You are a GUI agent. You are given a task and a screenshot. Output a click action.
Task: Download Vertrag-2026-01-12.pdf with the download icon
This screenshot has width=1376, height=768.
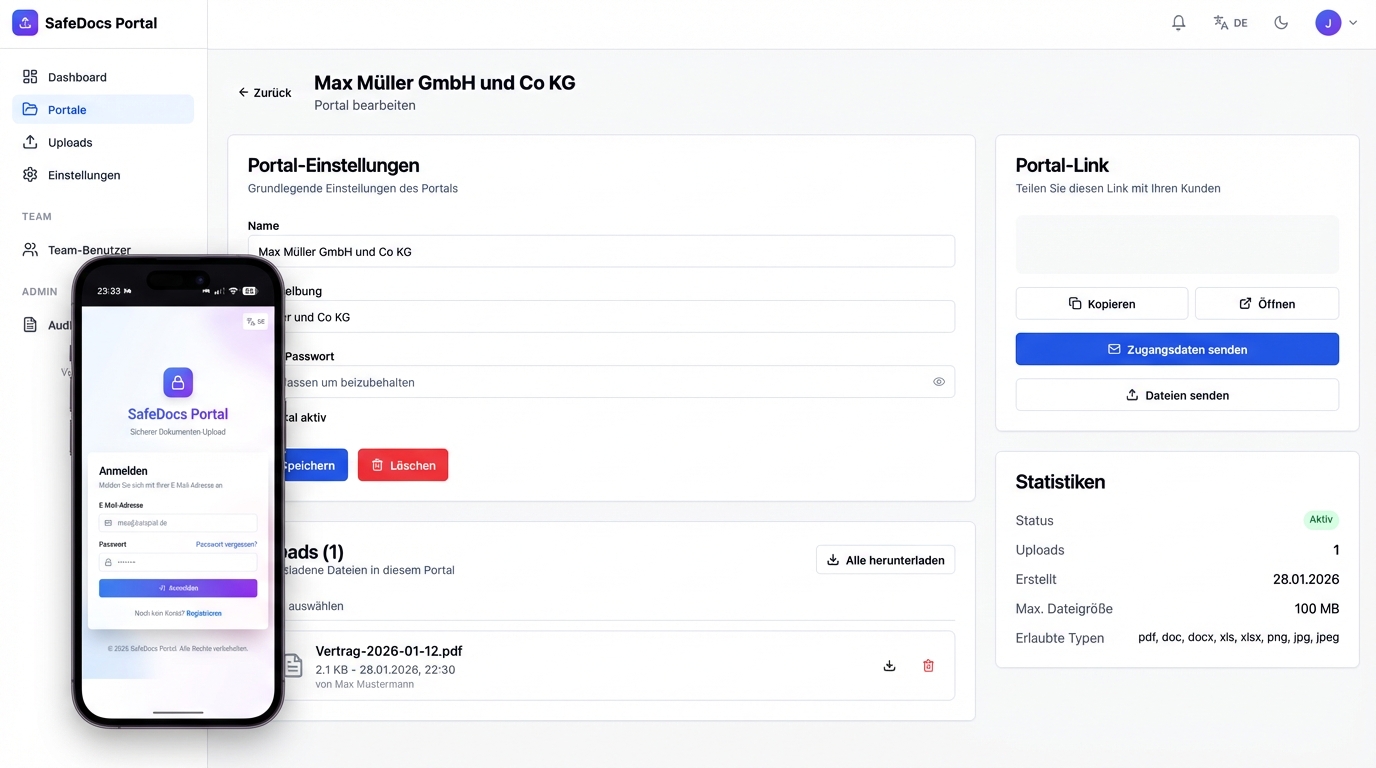click(x=889, y=665)
